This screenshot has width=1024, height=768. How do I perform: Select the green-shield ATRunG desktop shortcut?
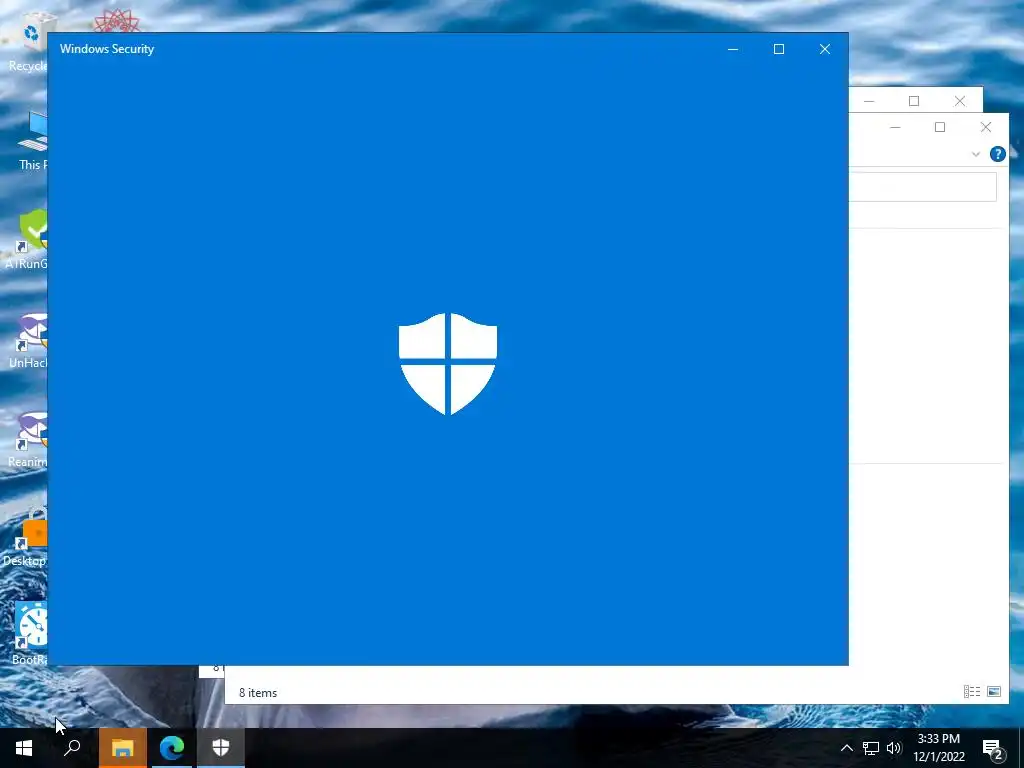pos(27,240)
